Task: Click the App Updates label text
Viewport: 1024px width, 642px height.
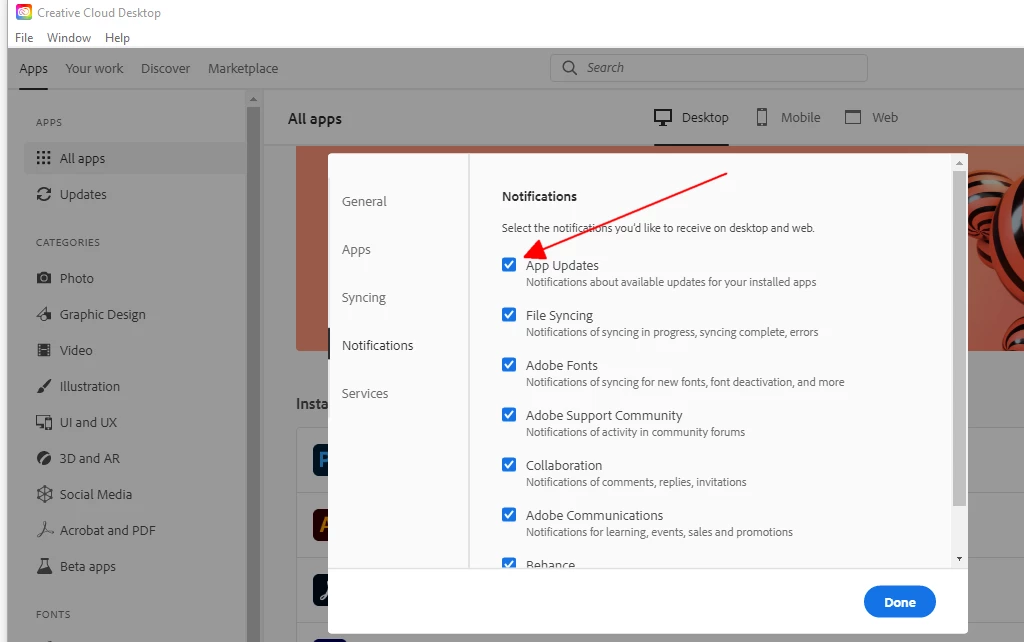Action: [562, 265]
